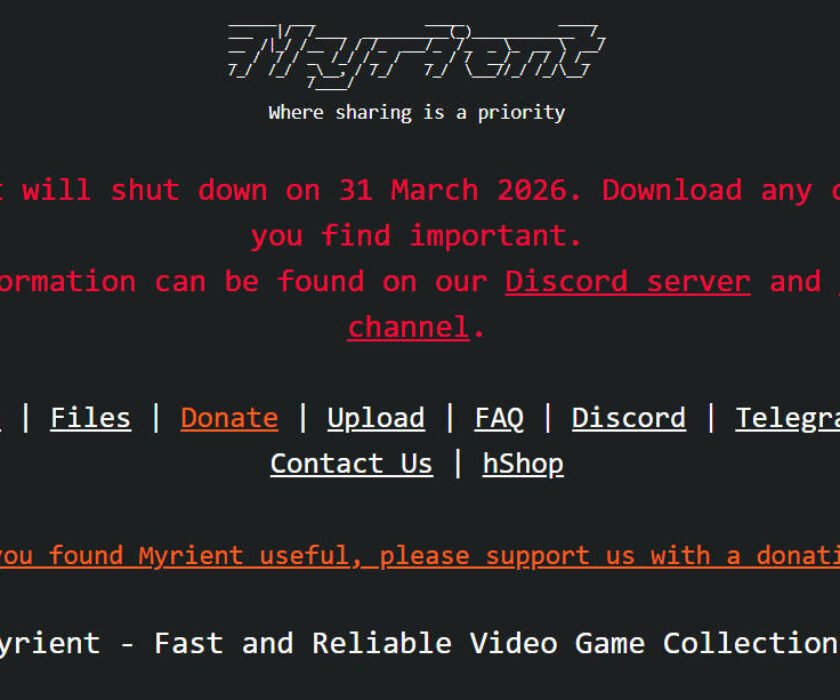The height and width of the screenshot is (700, 840).
Task: Click the Myrient ASCII art logo
Action: tap(416, 56)
